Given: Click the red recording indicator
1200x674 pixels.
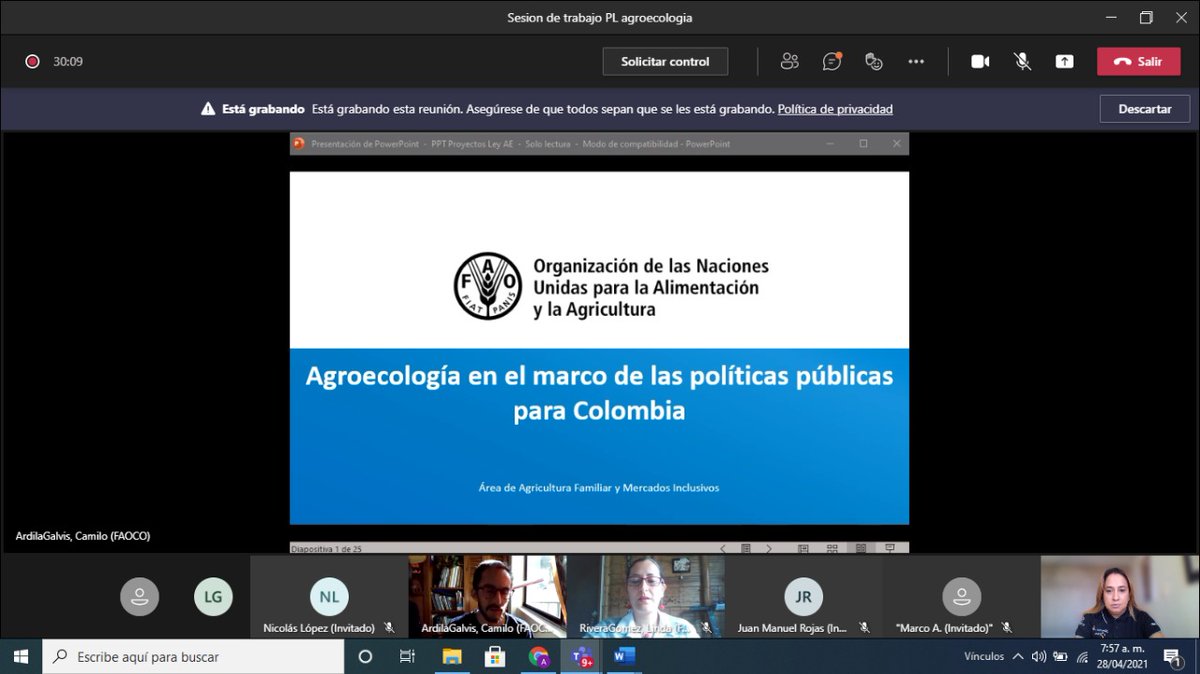Looking at the screenshot, I should [32, 61].
